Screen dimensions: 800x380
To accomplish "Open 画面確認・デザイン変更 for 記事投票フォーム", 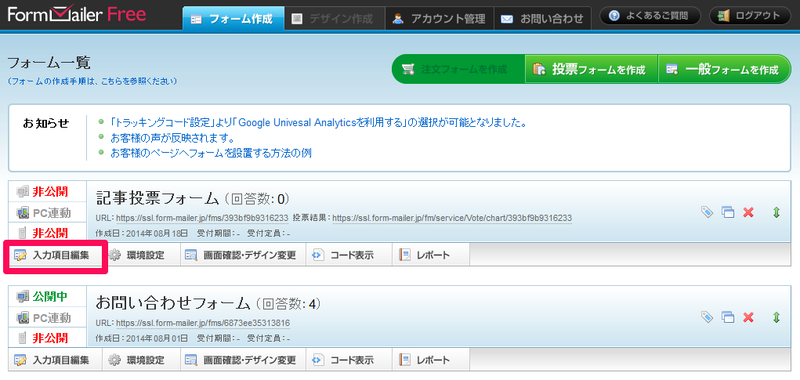I will tap(243, 255).
